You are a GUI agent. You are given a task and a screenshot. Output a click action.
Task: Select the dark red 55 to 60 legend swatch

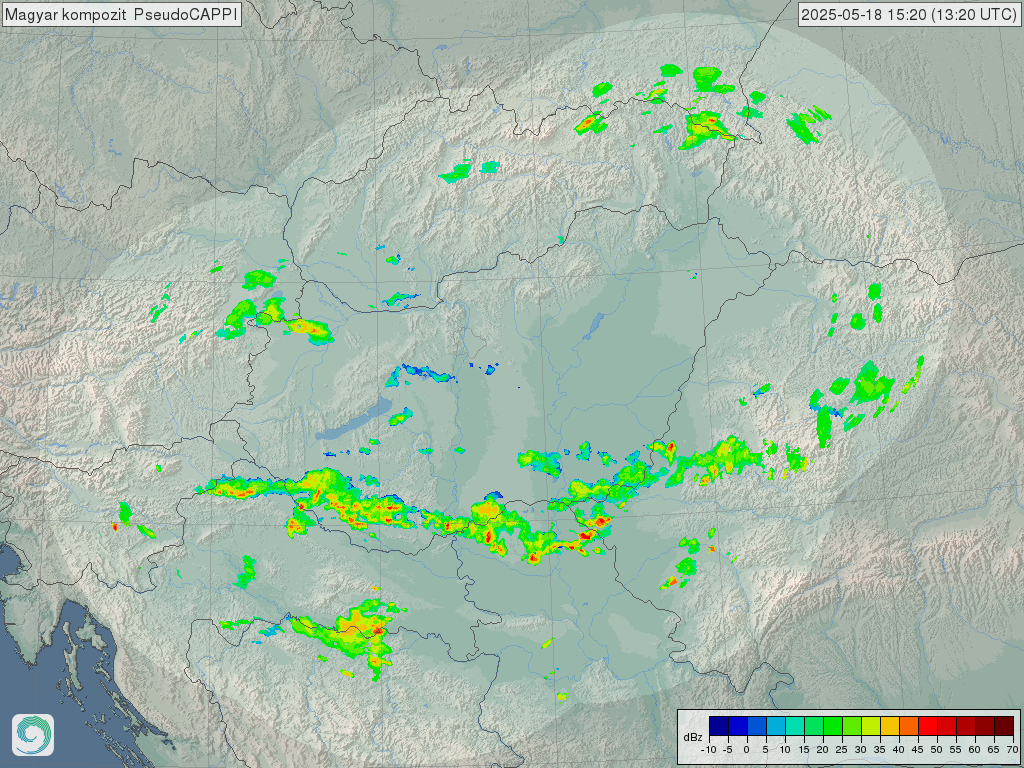tap(965, 726)
